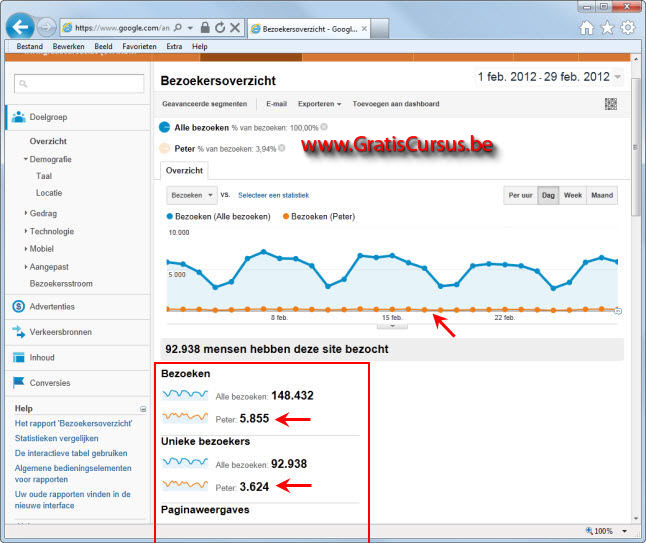Open the browser zoom level dropdown arrow
Viewport: 646px width, 543px height.
pyautogui.click(x=624, y=531)
